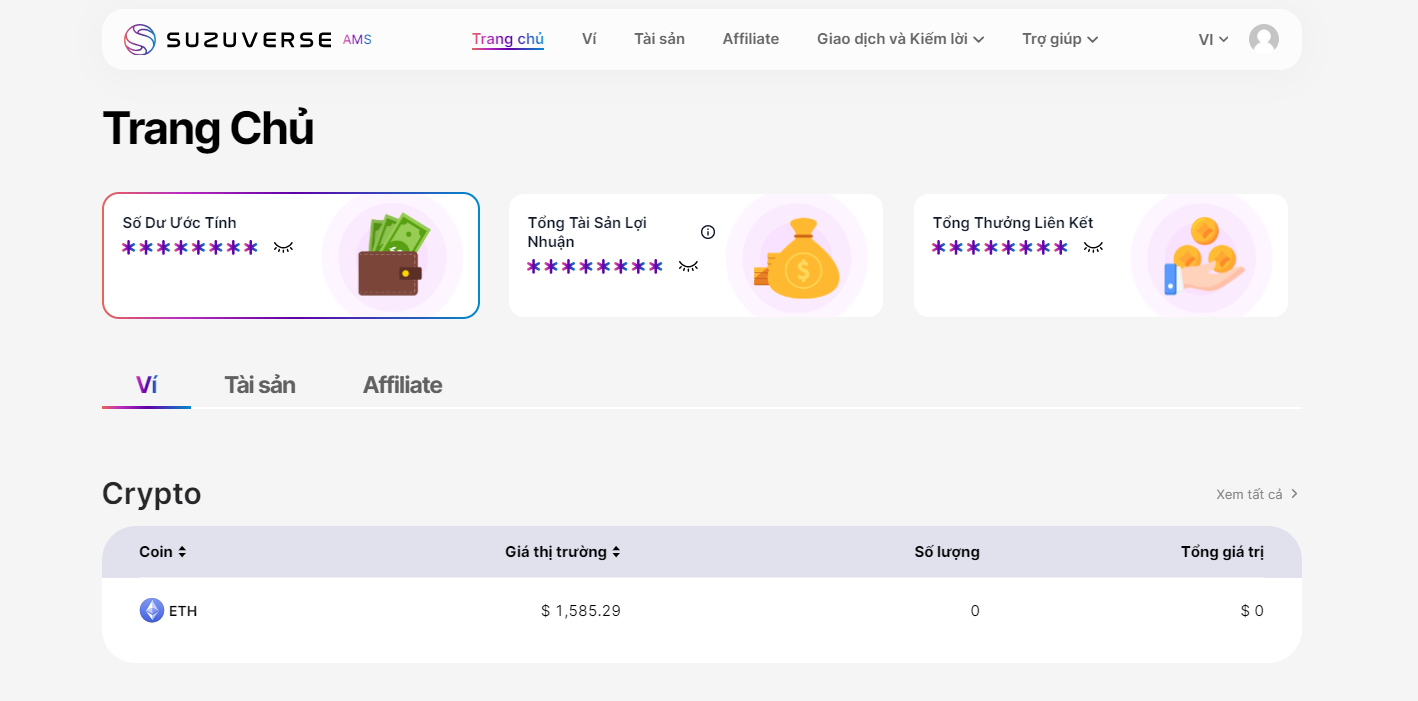Click the Ethereum coin icon
The width and height of the screenshot is (1418, 701).
(x=152, y=610)
